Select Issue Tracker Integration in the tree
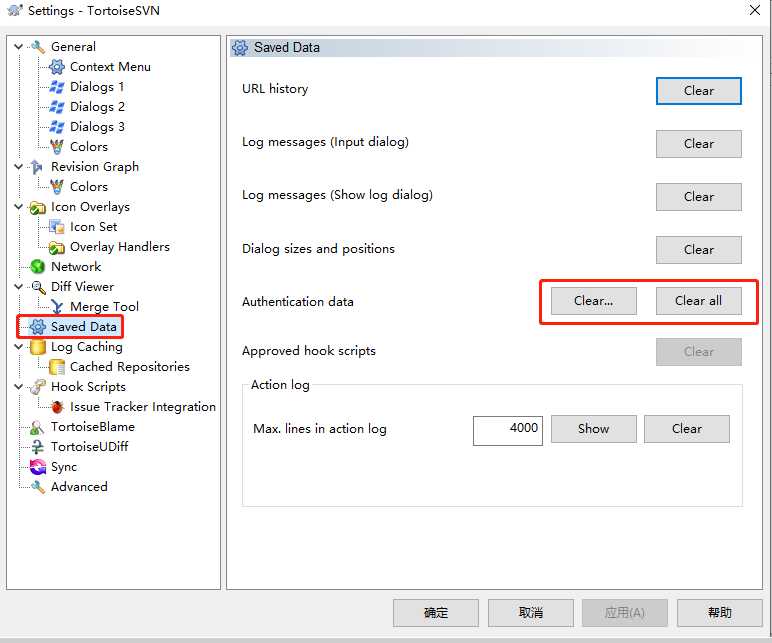The height and width of the screenshot is (643, 772). 143,407
